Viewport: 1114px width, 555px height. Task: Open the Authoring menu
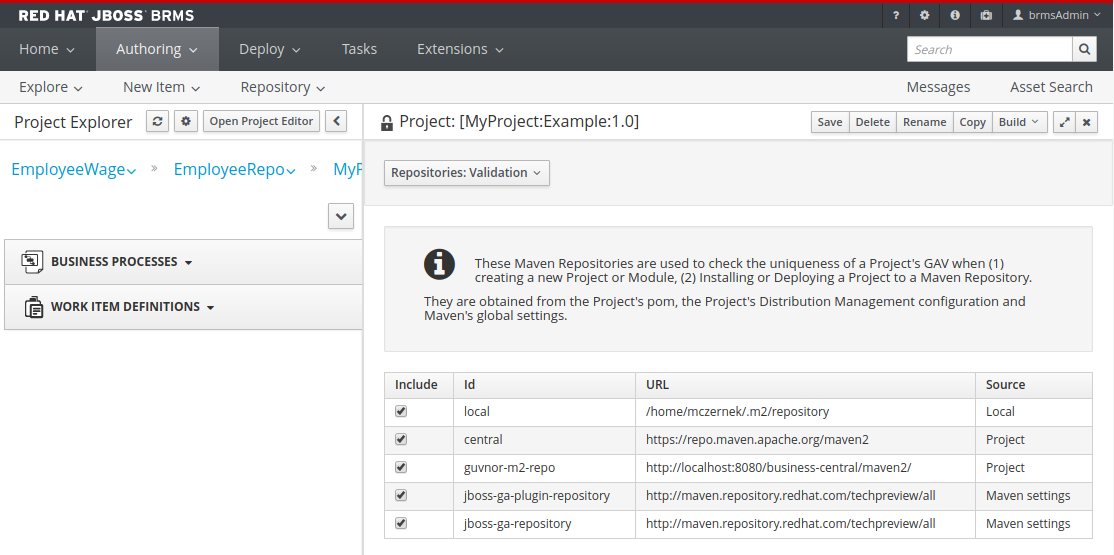pyautogui.click(x=157, y=49)
